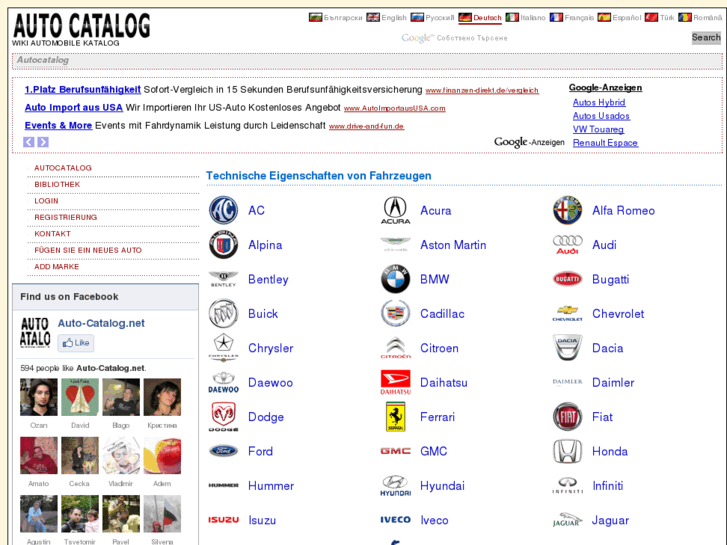Click the Autos Usados ad link
727x545 pixels.
(601, 116)
